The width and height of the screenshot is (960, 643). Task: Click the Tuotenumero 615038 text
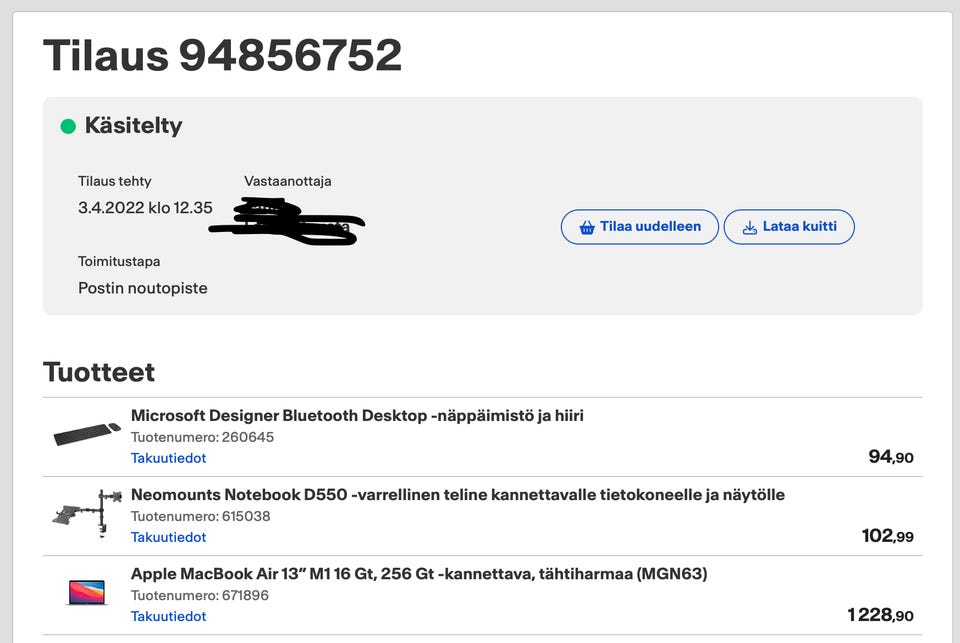200,516
